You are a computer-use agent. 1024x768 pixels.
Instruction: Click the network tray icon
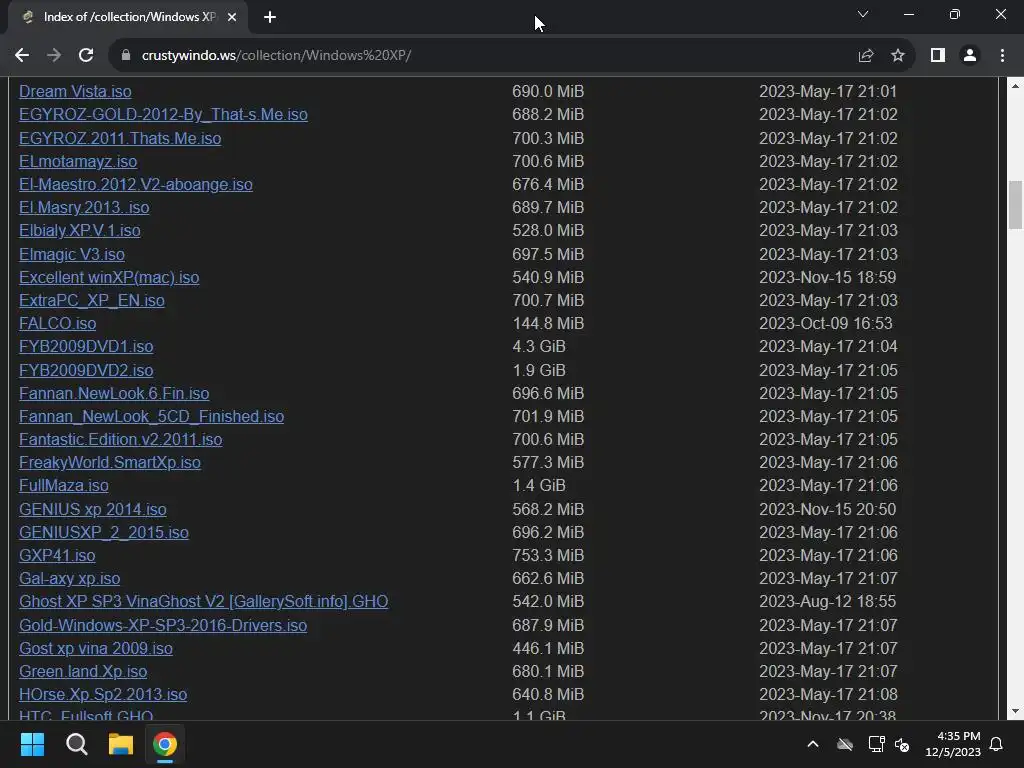pyautogui.click(x=876, y=744)
